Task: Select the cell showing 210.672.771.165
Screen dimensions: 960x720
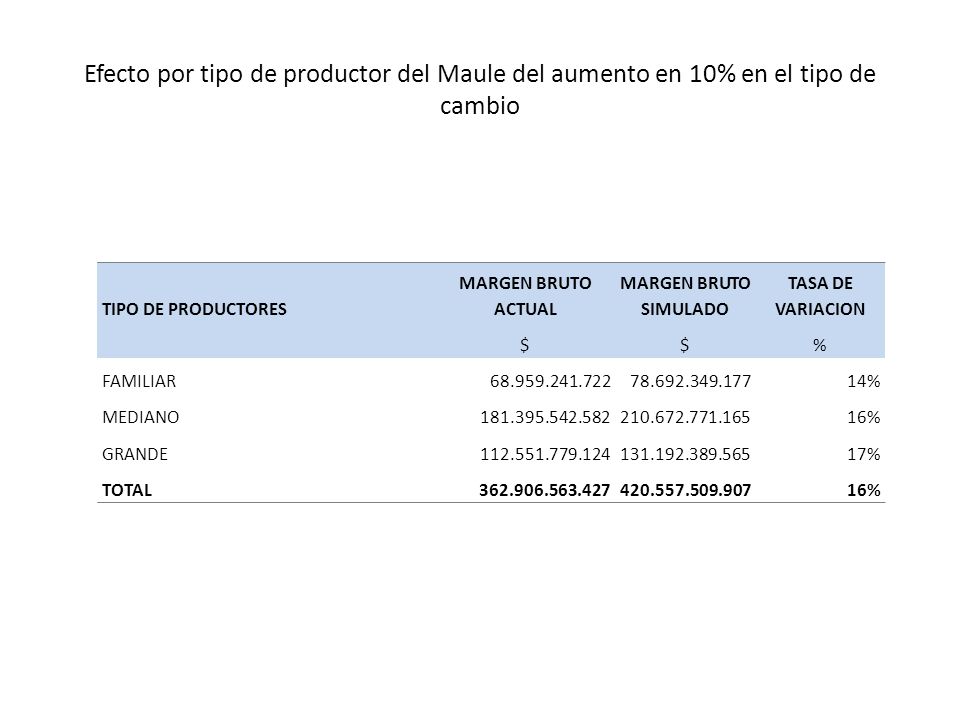Action: pyautogui.click(x=685, y=418)
